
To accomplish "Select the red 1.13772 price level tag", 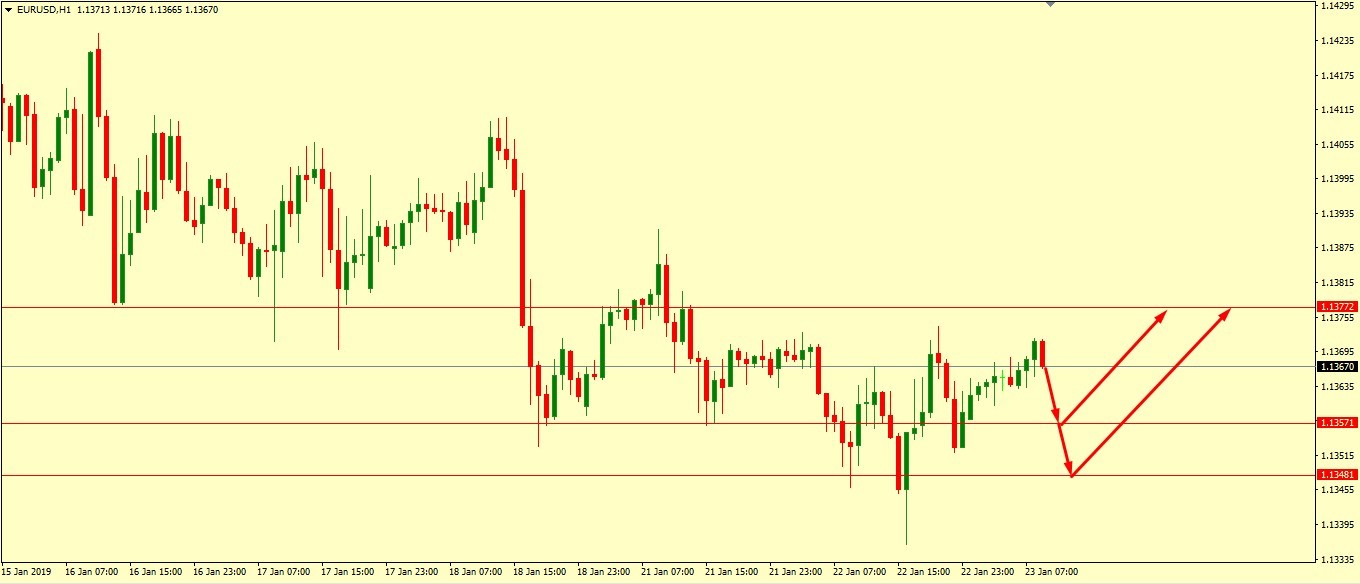I will pyautogui.click(x=1336, y=306).
